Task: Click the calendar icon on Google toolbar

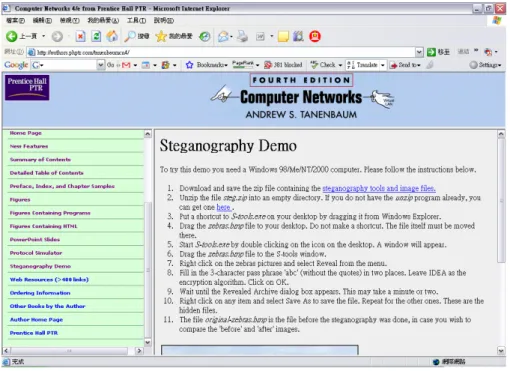Action: [146, 65]
